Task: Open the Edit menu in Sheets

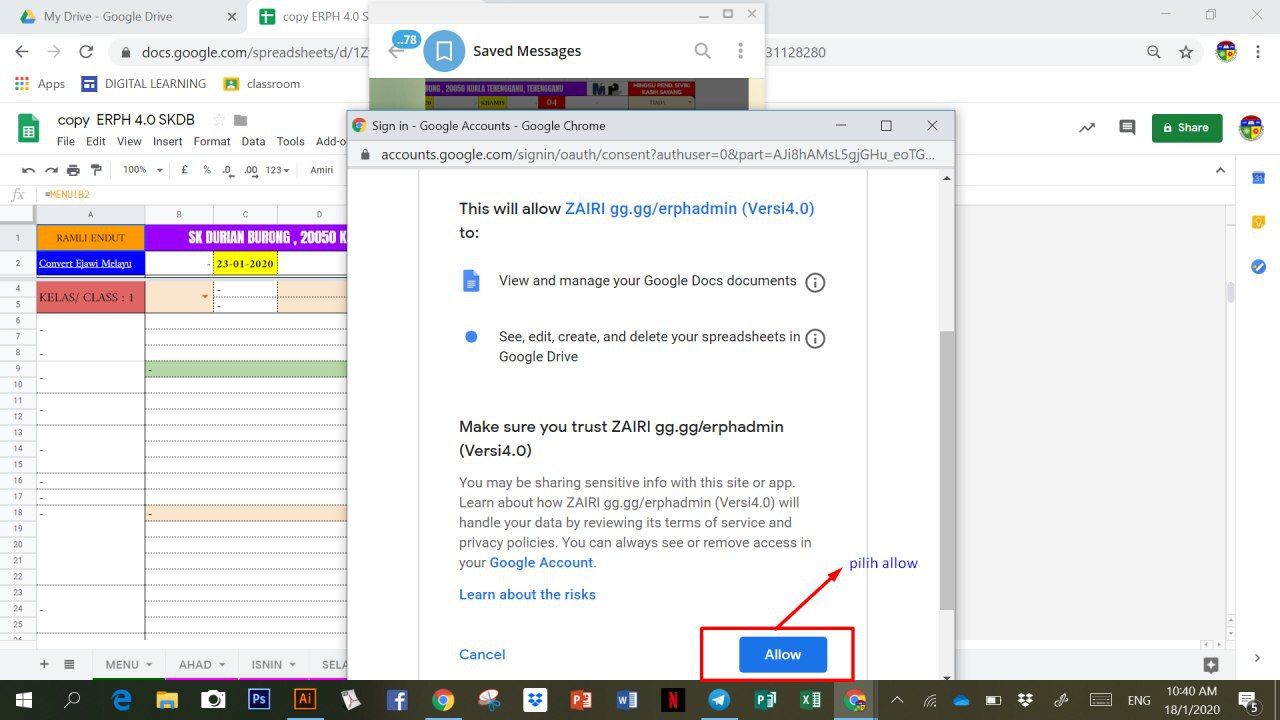Action: coord(96,142)
